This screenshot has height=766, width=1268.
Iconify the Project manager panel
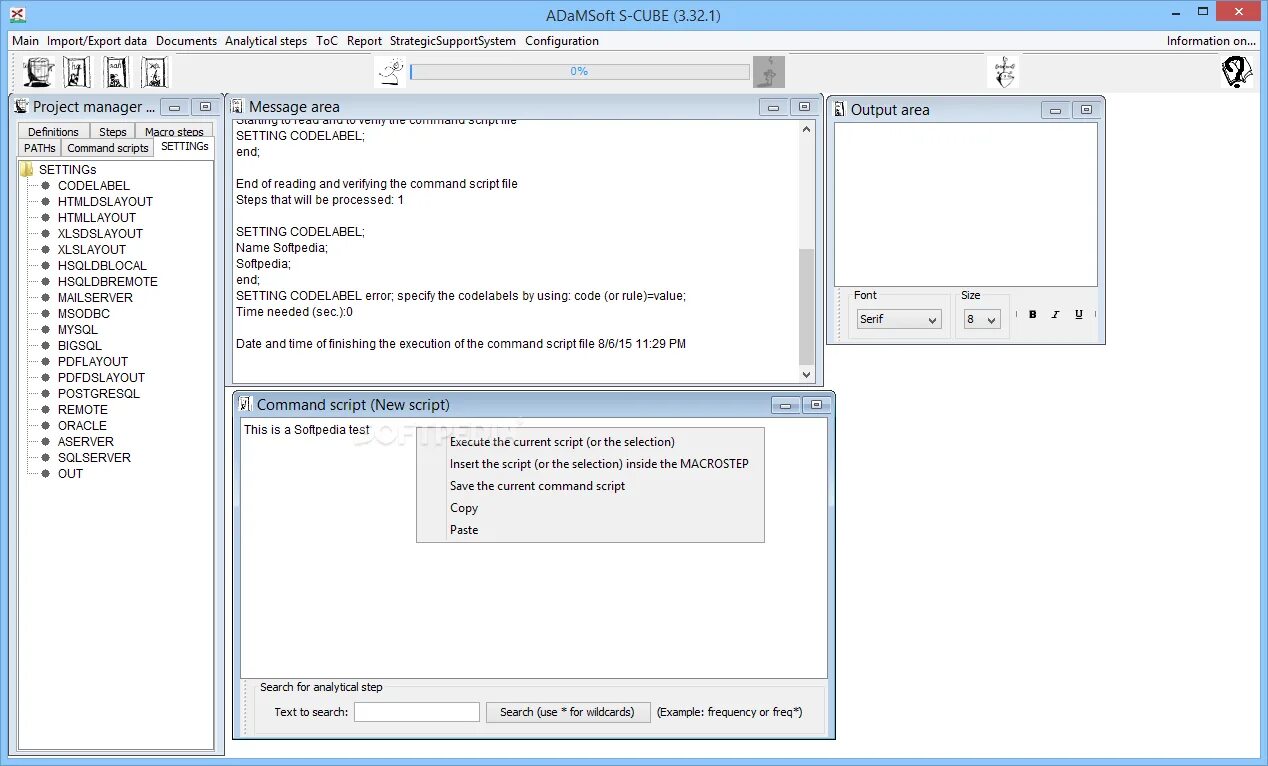coord(175,107)
